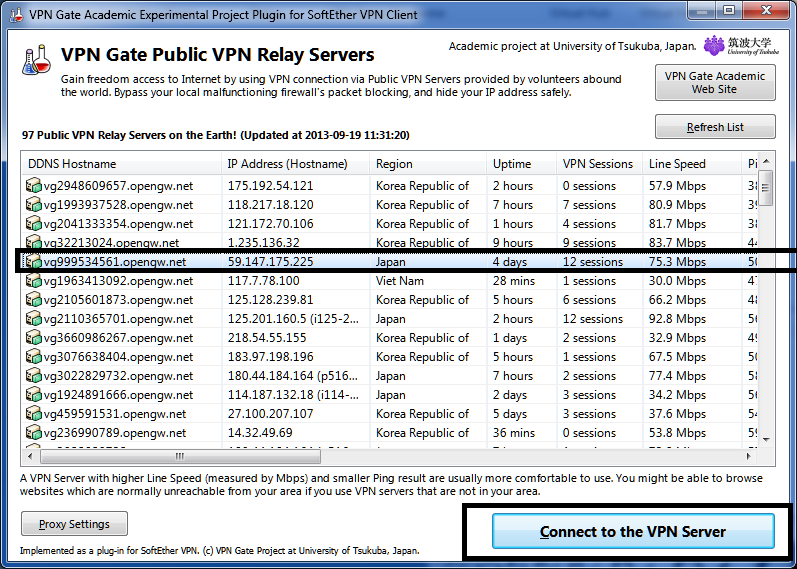Viewport: 797px width, 569px height.
Task: Click the 57.9 Mbps line speed cell
Action: [677, 186]
